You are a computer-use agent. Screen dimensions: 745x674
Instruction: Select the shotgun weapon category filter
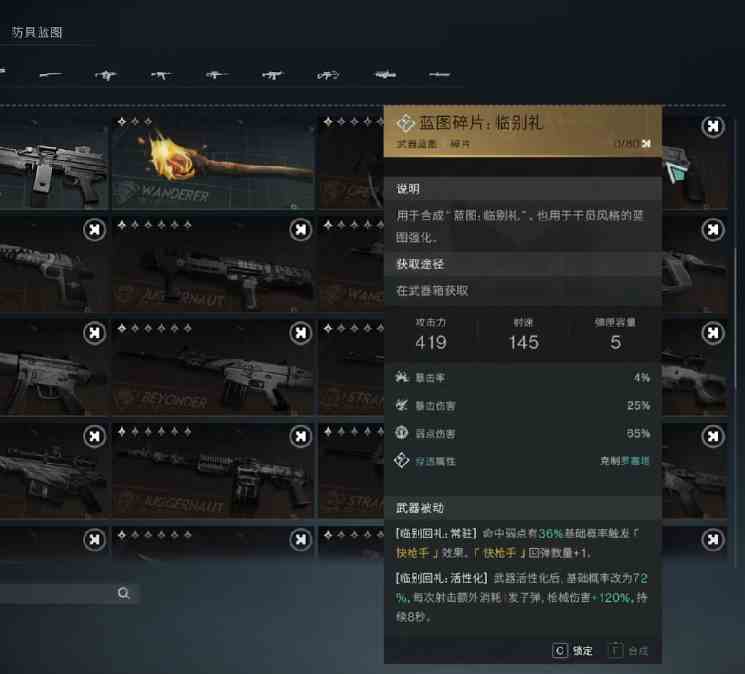point(50,75)
